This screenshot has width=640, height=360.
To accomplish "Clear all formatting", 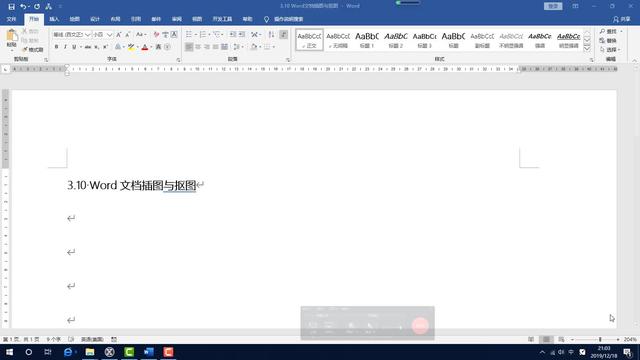I will (x=156, y=35).
